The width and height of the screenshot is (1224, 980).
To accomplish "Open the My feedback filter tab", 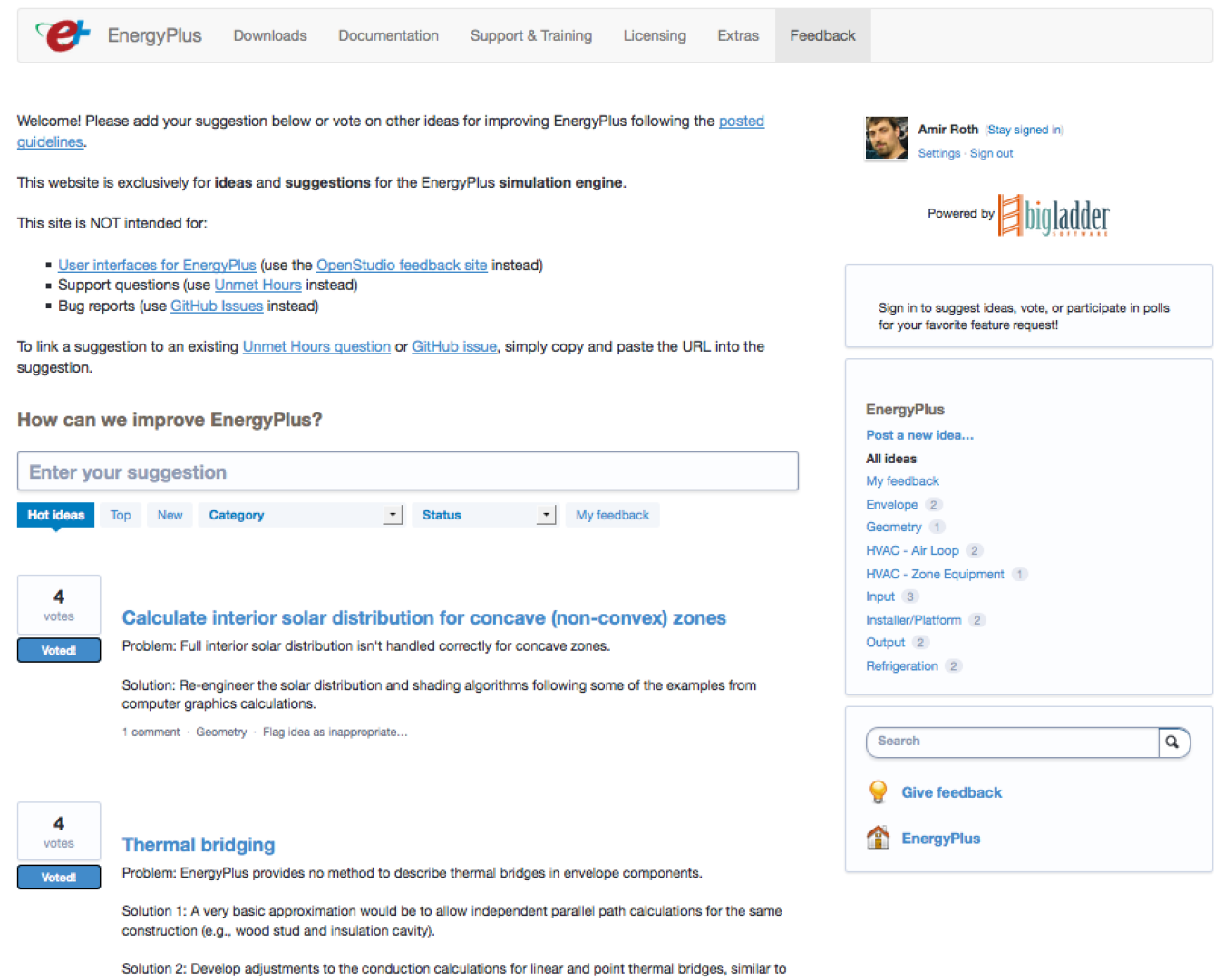I will pos(612,515).
